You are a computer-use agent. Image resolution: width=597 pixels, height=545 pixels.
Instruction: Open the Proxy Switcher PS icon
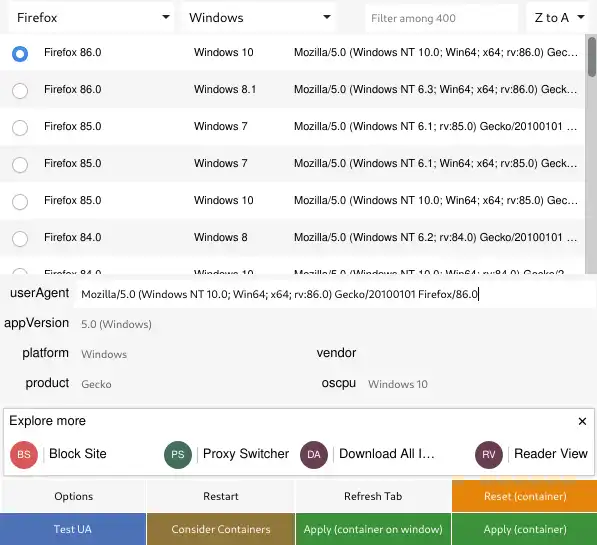pos(178,454)
